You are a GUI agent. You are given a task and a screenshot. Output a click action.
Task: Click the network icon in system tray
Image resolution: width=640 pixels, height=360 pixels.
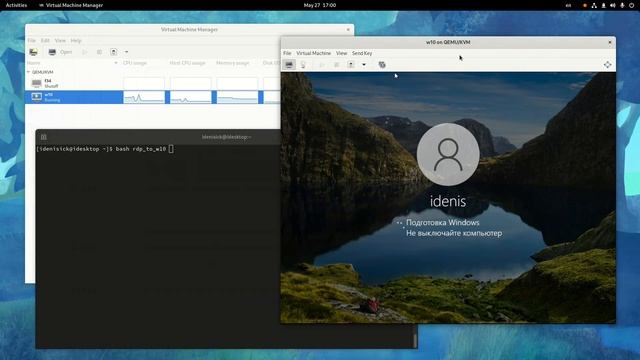pos(594,5)
